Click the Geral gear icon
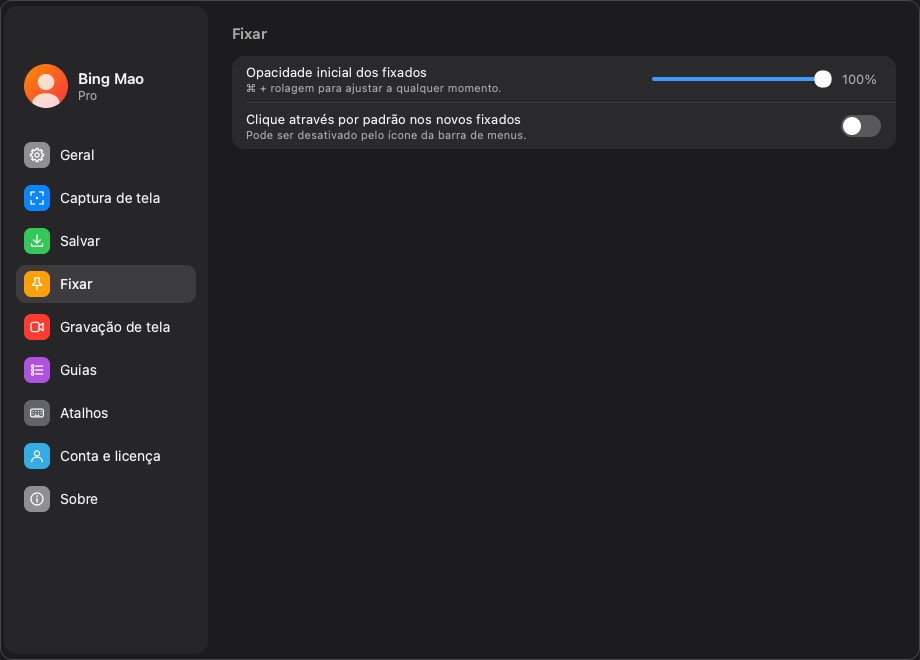Viewport: 920px width, 660px height. pos(37,155)
